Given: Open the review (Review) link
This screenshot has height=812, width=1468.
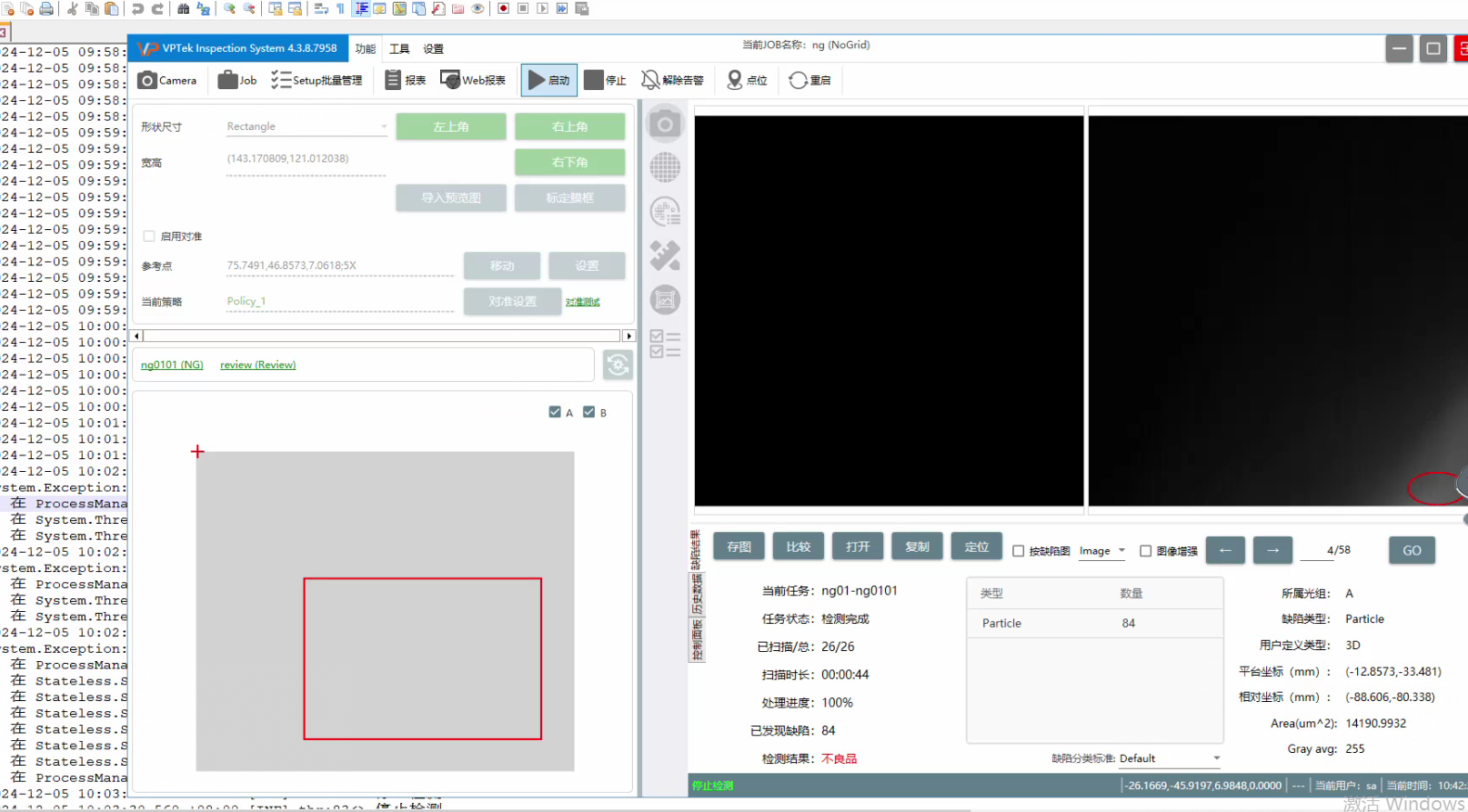Looking at the screenshot, I should (258, 365).
